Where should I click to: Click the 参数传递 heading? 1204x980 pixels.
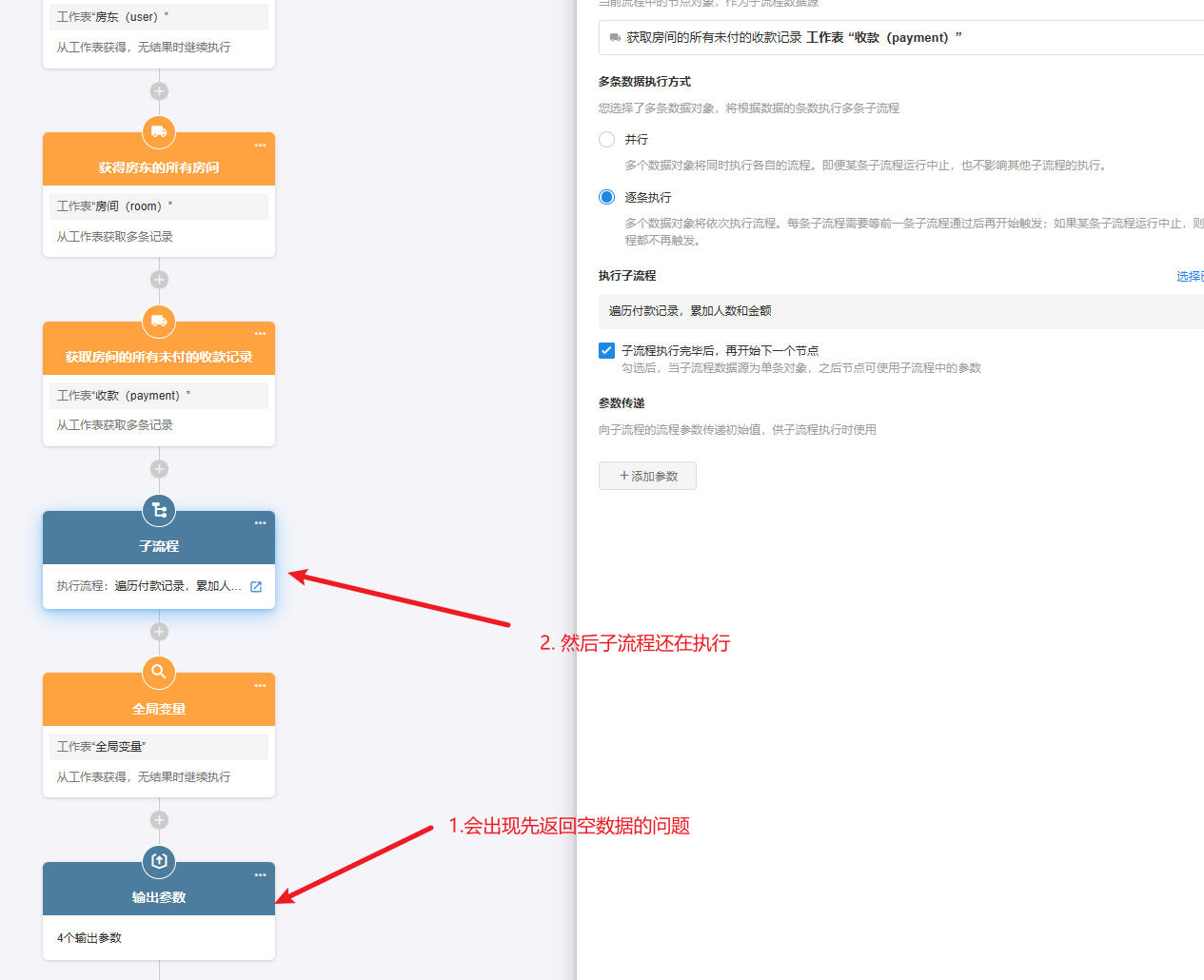pyautogui.click(x=622, y=403)
